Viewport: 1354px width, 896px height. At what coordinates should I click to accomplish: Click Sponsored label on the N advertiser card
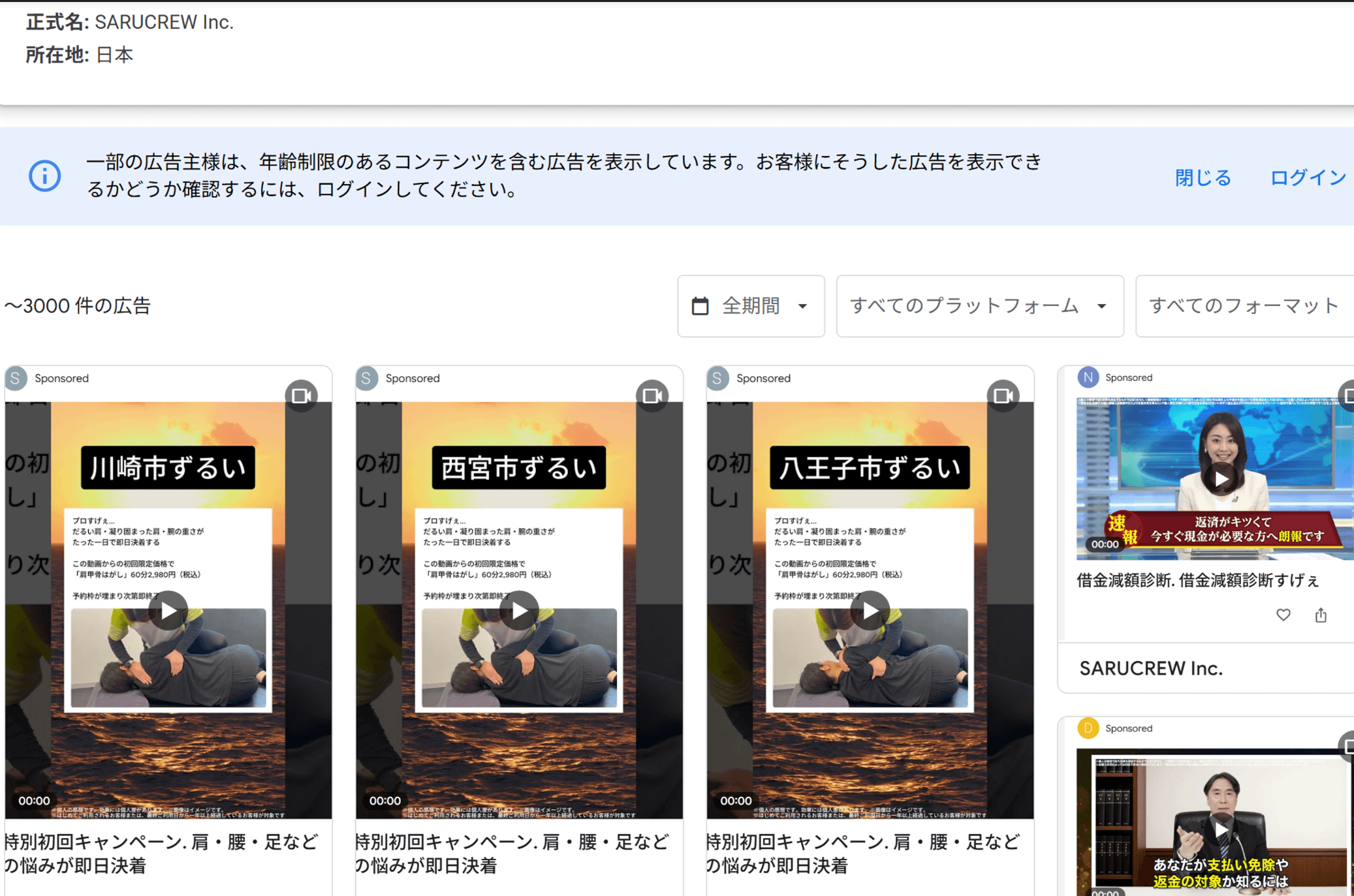click(1129, 378)
